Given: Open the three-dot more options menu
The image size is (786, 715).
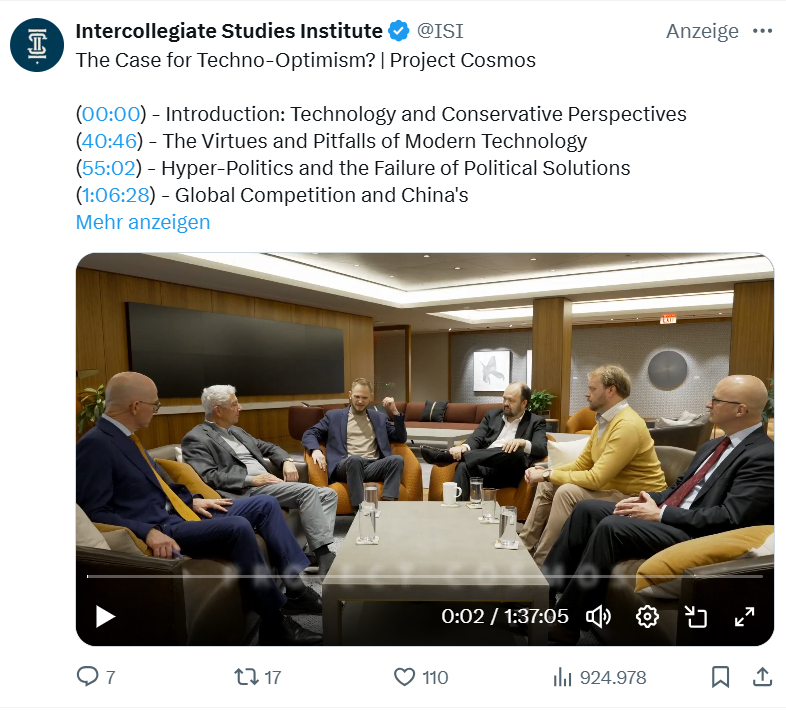Looking at the screenshot, I should [x=762, y=31].
